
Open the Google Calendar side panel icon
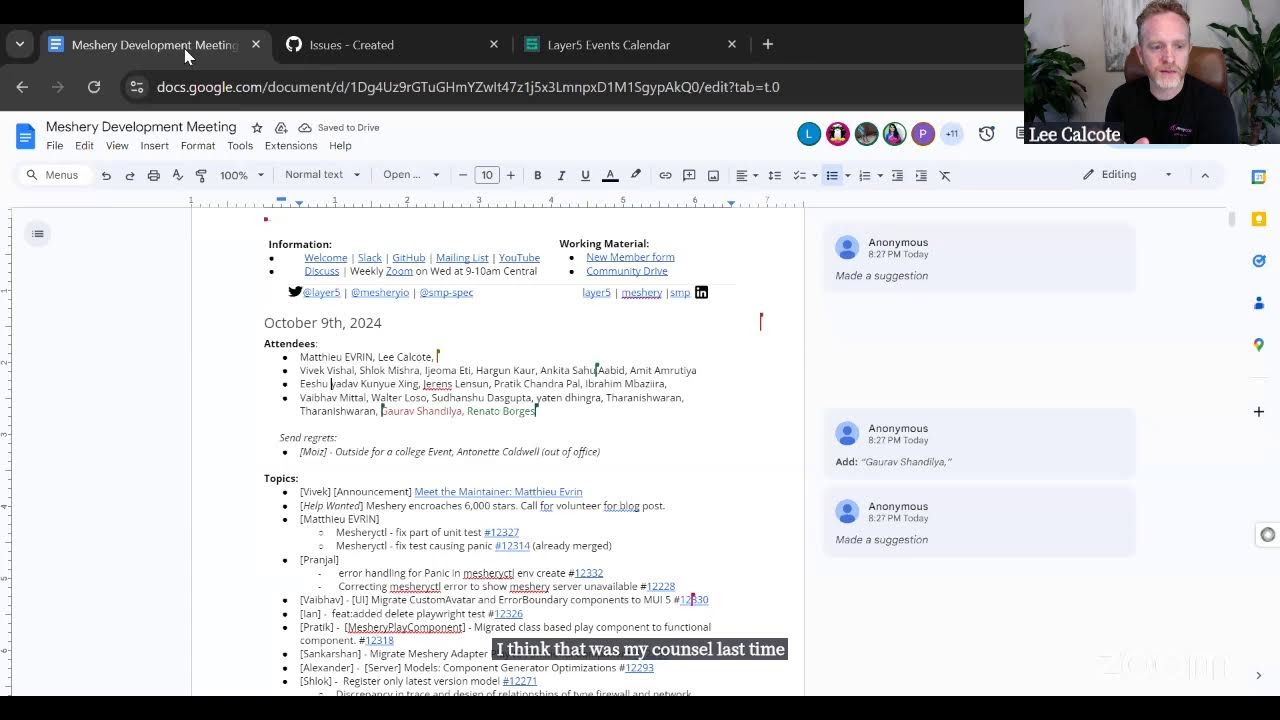click(x=1259, y=177)
